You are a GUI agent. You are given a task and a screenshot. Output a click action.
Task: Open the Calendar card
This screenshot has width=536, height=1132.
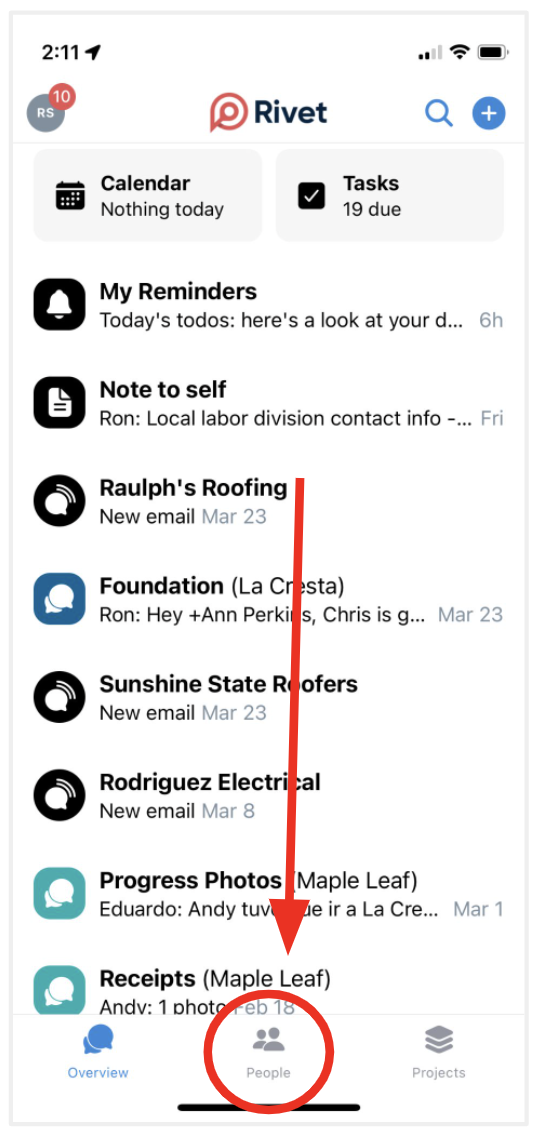tap(147, 196)
